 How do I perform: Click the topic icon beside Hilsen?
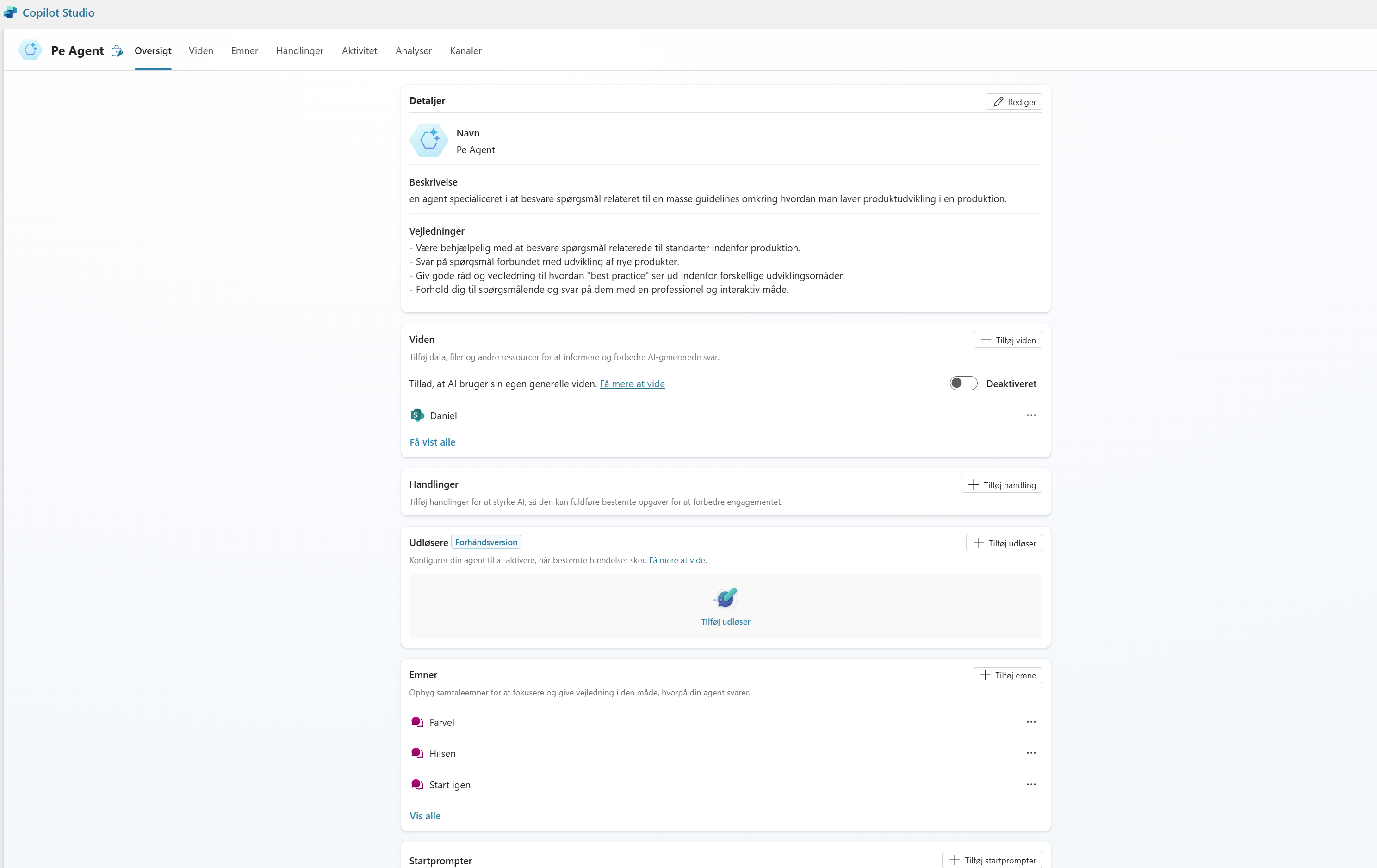(x=417, y=753)
